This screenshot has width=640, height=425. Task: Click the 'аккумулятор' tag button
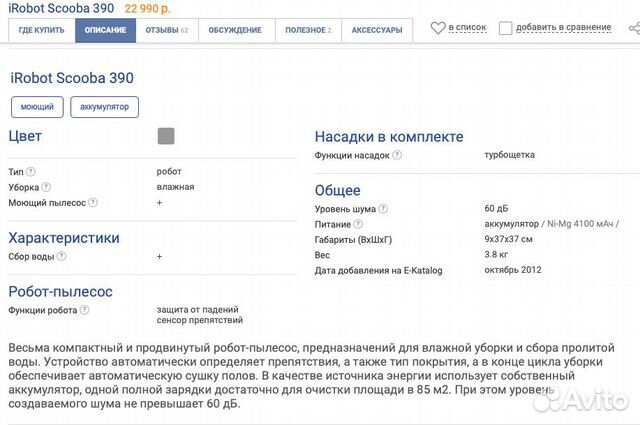(104, 107)
